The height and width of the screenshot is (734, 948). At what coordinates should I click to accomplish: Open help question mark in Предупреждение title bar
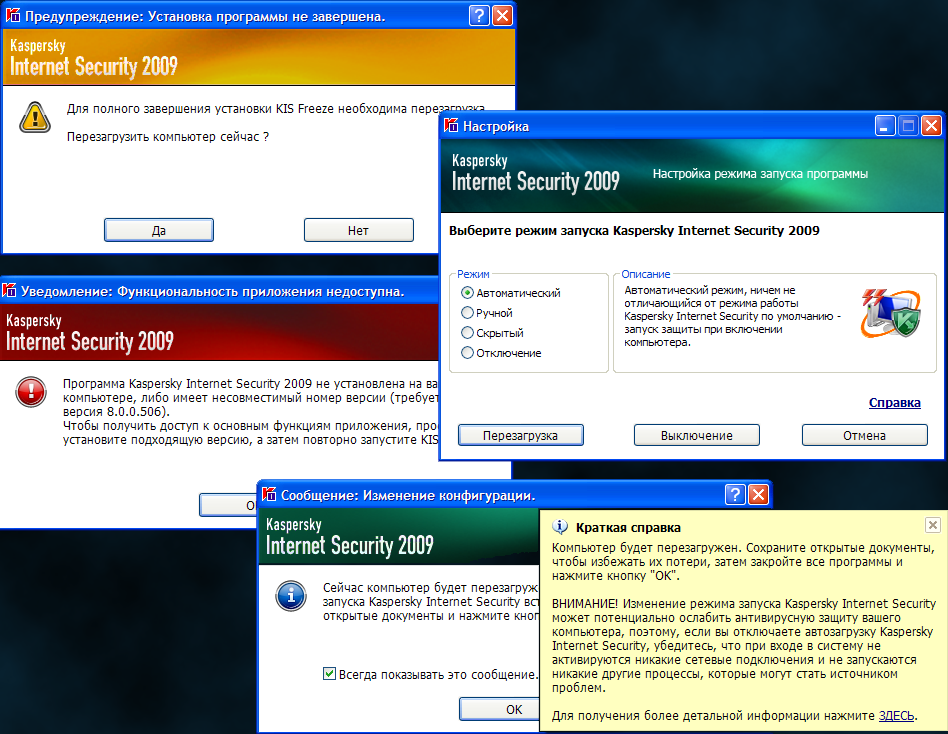pyautogui.click(x=479, y=15)
